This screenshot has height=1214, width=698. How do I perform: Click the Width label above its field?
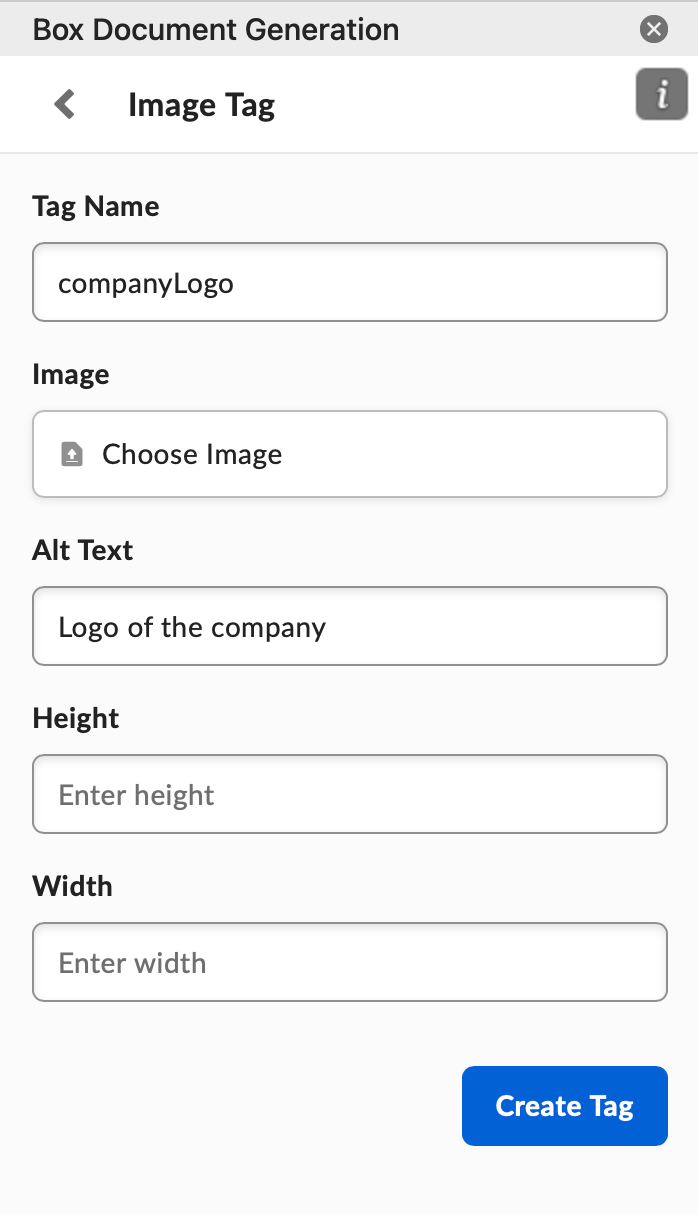pos(73,886)
